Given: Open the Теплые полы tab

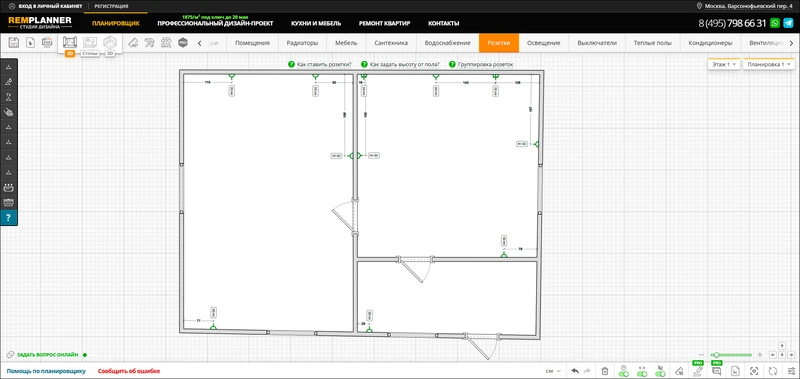Looking at the screenshot, I should pos(653,43).
